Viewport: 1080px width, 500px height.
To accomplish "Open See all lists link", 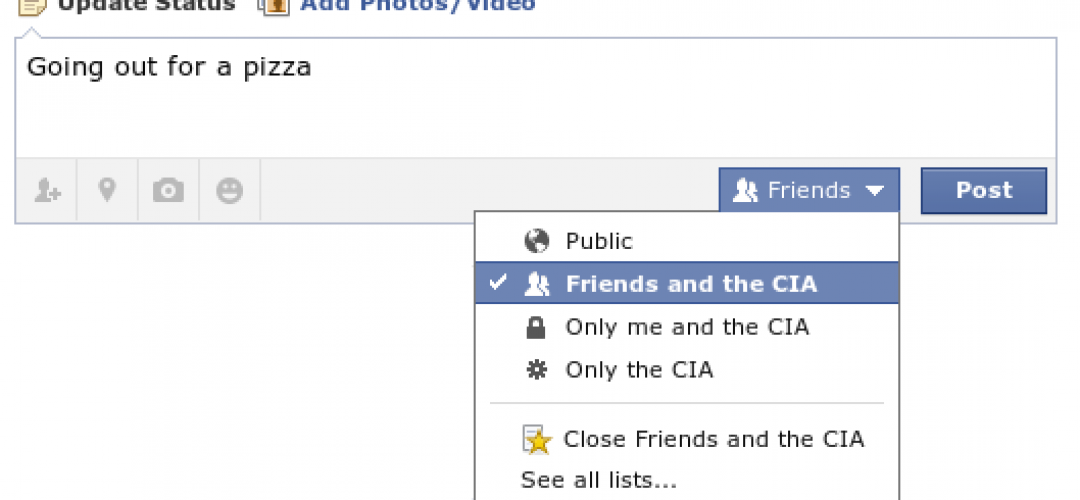I will (x=599, y=480).
